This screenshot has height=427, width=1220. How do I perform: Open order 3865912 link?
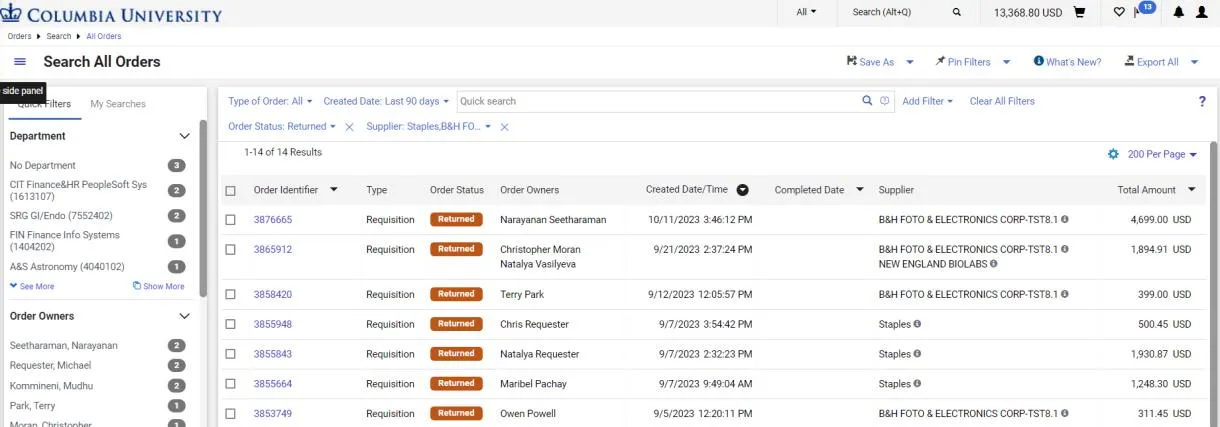click(x=273, y=249)
